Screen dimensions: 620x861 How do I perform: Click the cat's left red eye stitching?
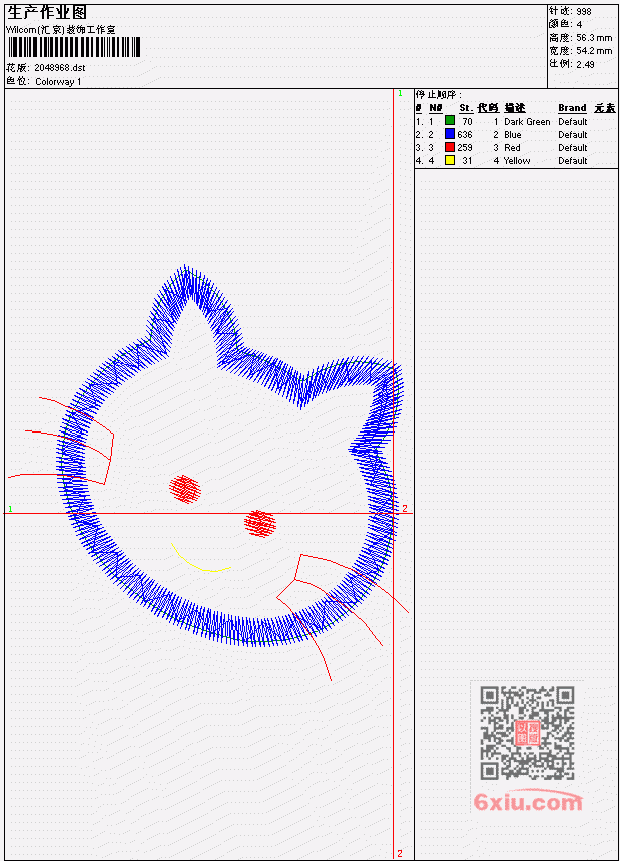tap(185, 489)
